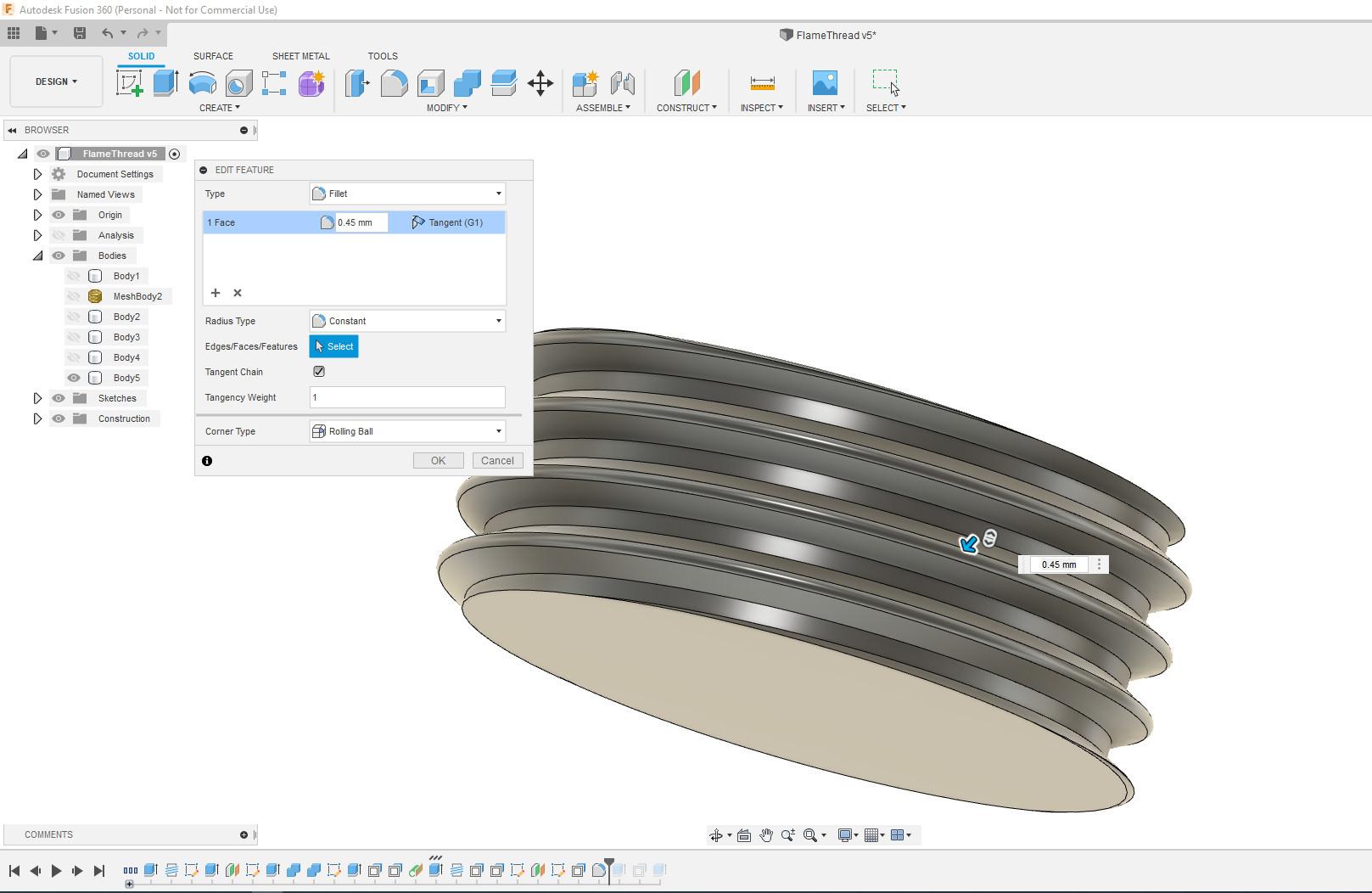Click OK in Edit Feature dialog
The image size is (1372, 893).
[x=438, y=461]
